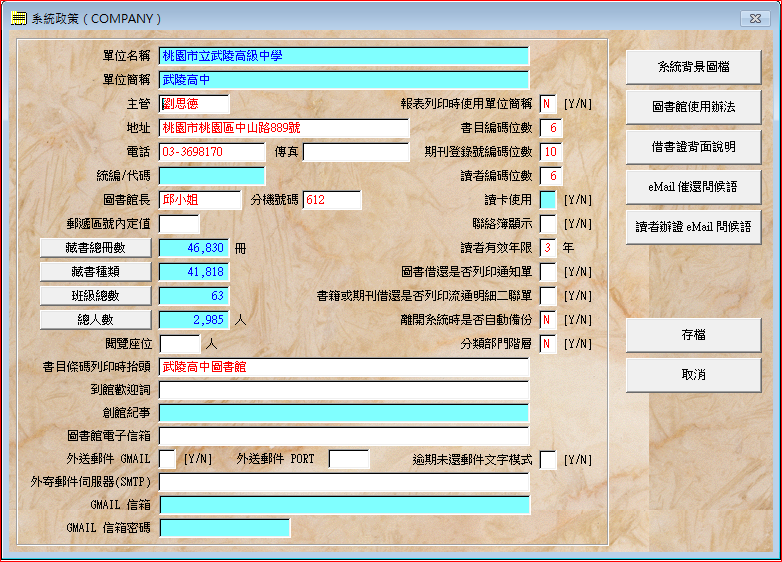The height and width of the screenshot is (562, 782).
Task: Close the 系統政策 window
Action: pyautogui.click(x=755, y=18)
